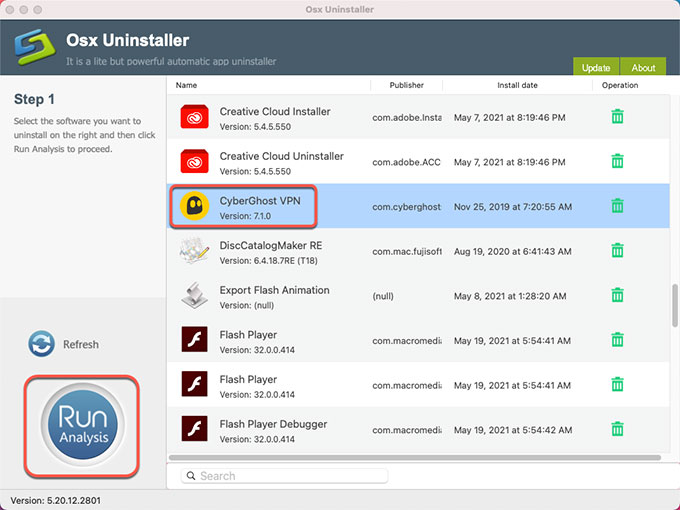Click the "Osx Uninstaller" header title

[x=128, y=40]
